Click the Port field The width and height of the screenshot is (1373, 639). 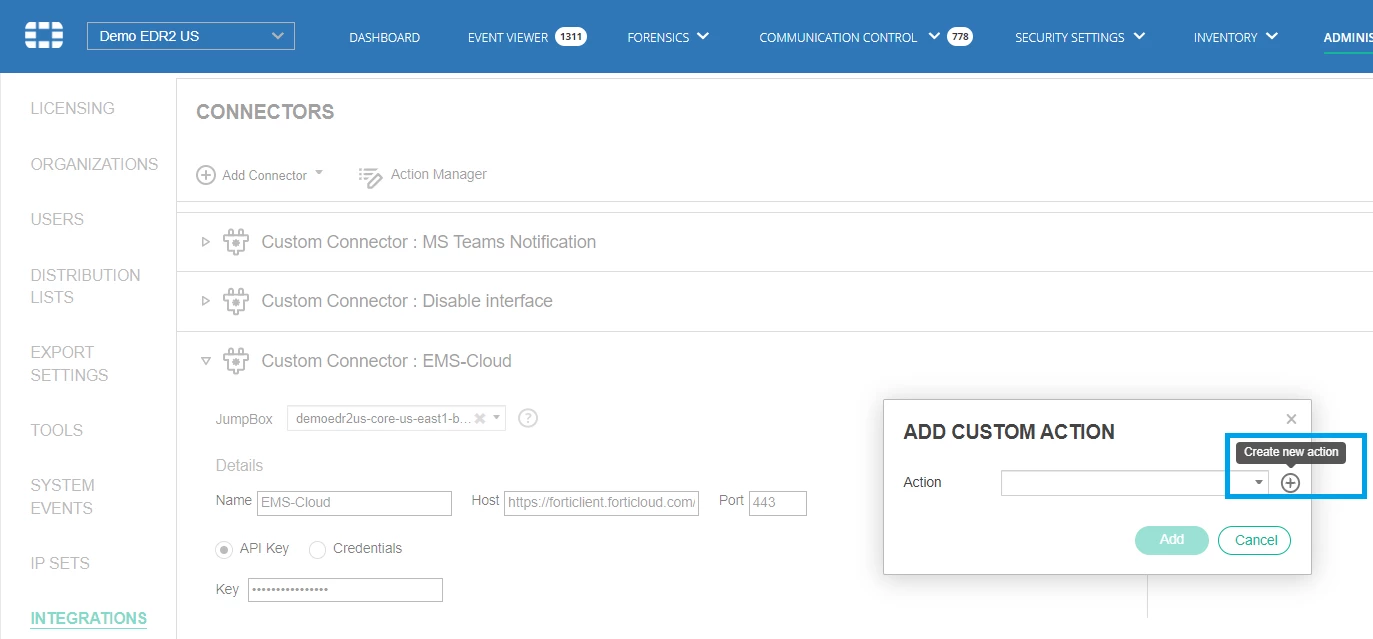click(x=777, y=503)
